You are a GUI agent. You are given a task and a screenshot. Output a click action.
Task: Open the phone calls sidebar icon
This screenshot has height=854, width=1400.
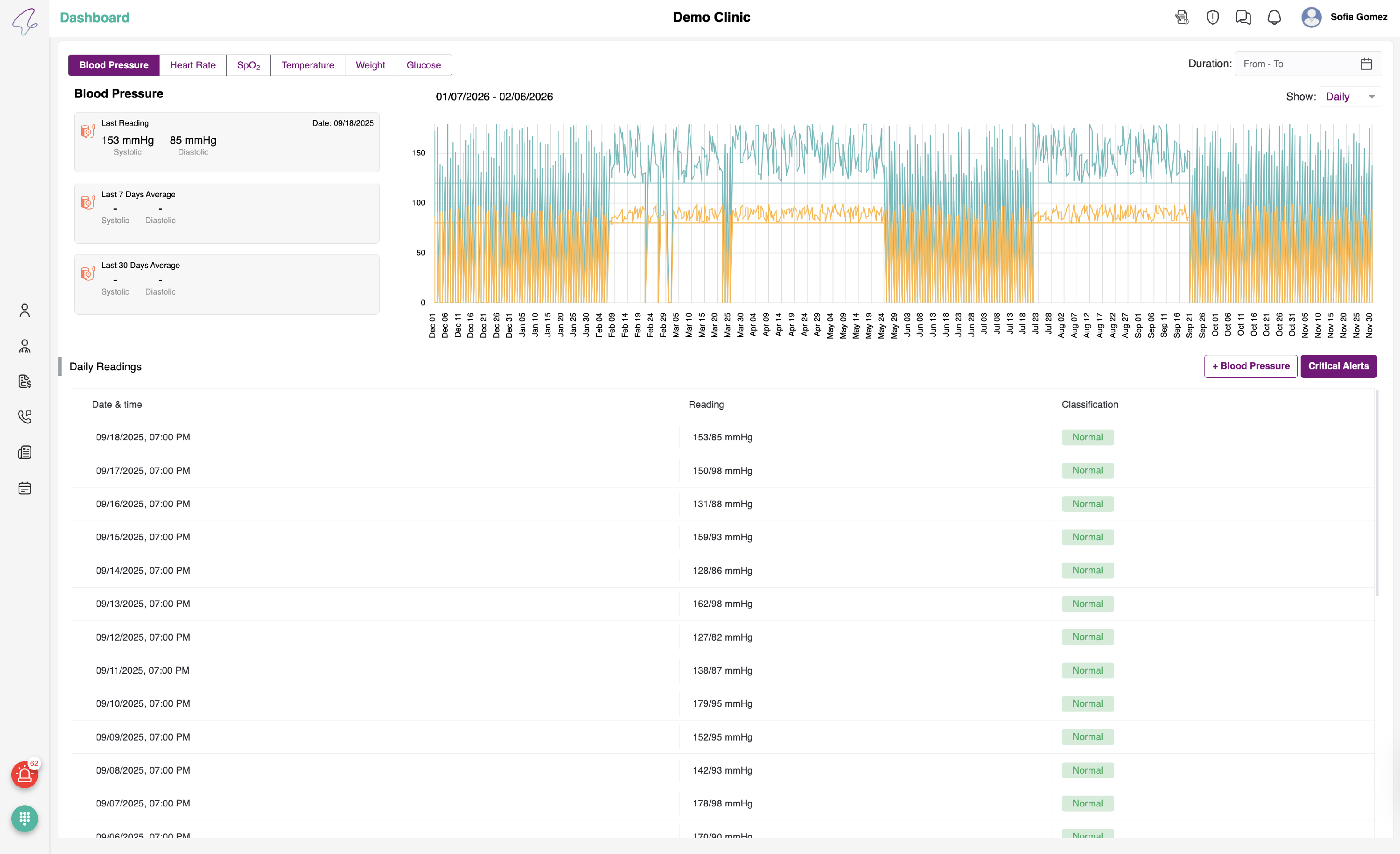tap(24, 417)
